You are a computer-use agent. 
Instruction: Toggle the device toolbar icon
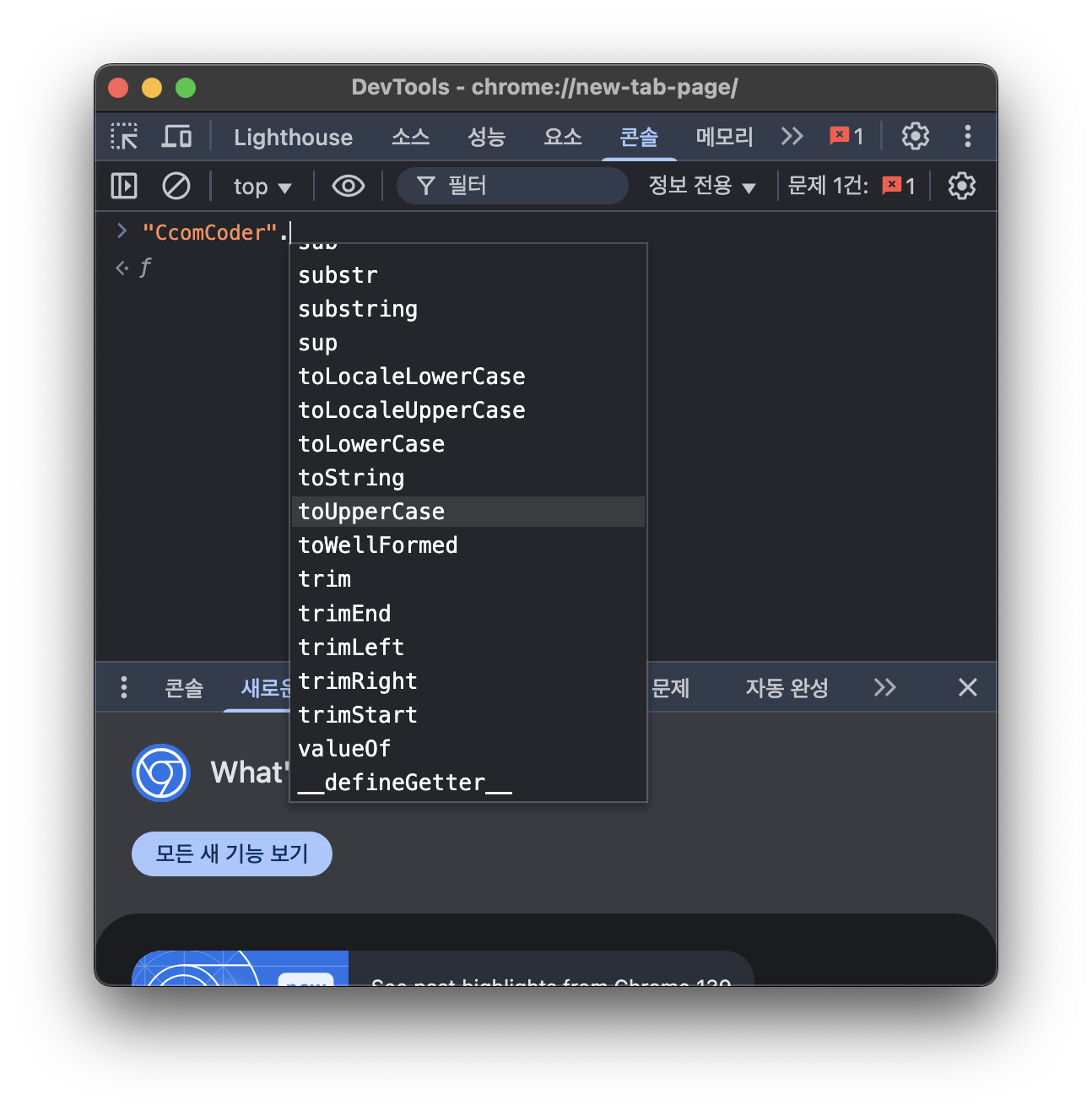click(x=176, y=136)
